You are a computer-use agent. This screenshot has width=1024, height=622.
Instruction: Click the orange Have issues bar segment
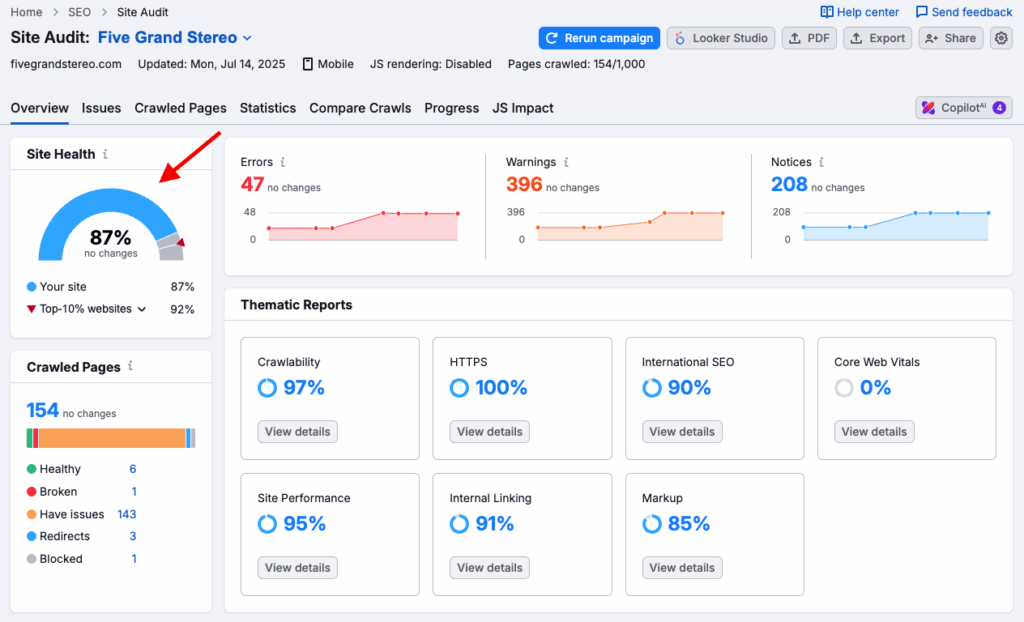[112, 438]
